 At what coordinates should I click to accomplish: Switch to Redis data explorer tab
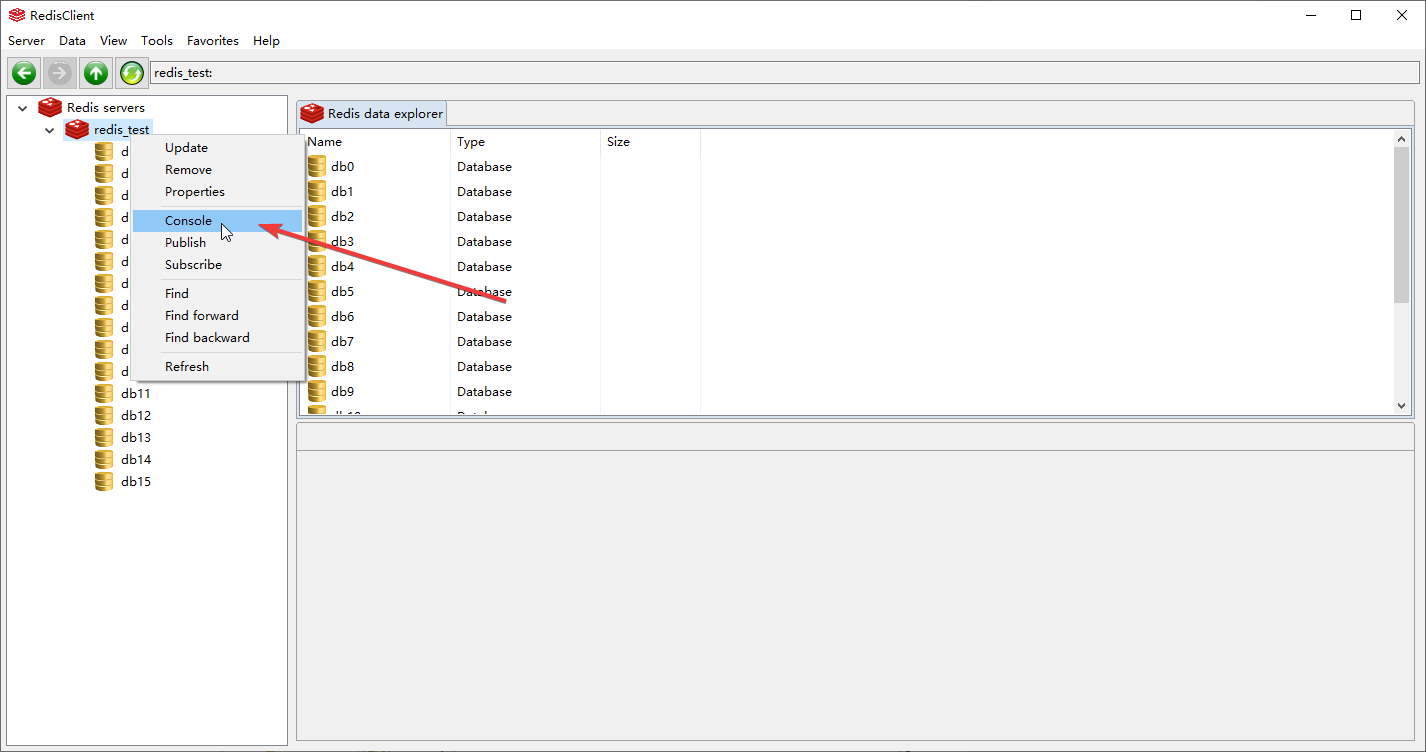coord(372,113)
